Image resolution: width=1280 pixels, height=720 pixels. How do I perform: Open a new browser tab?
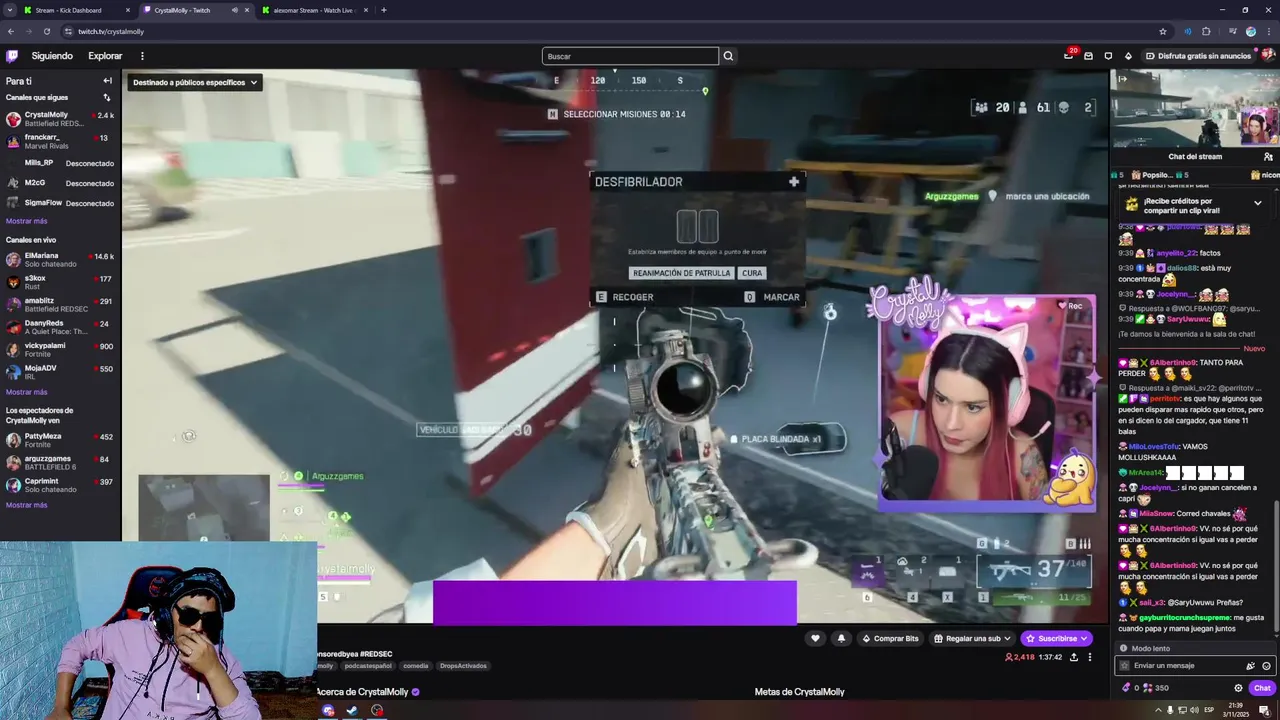(x=384, y=10)
